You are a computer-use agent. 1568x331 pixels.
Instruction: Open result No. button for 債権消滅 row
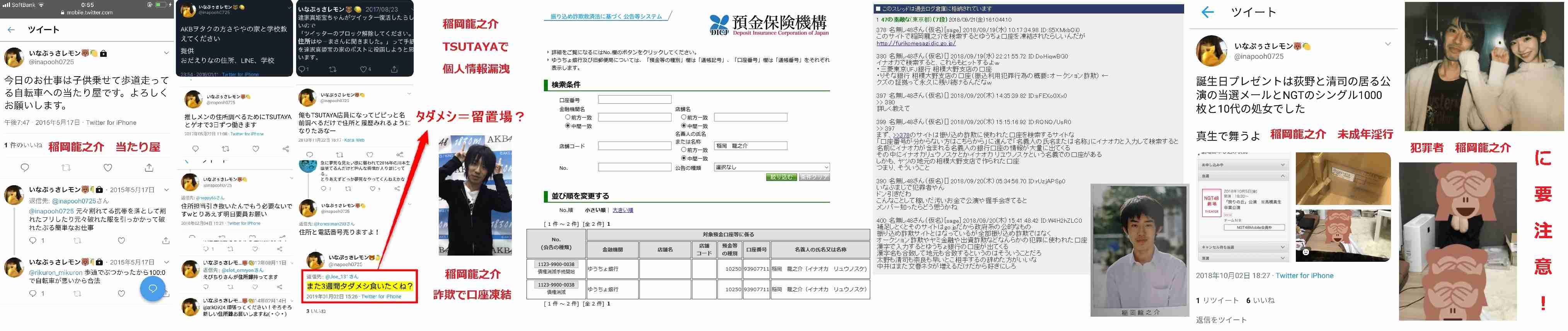[556, 285]
